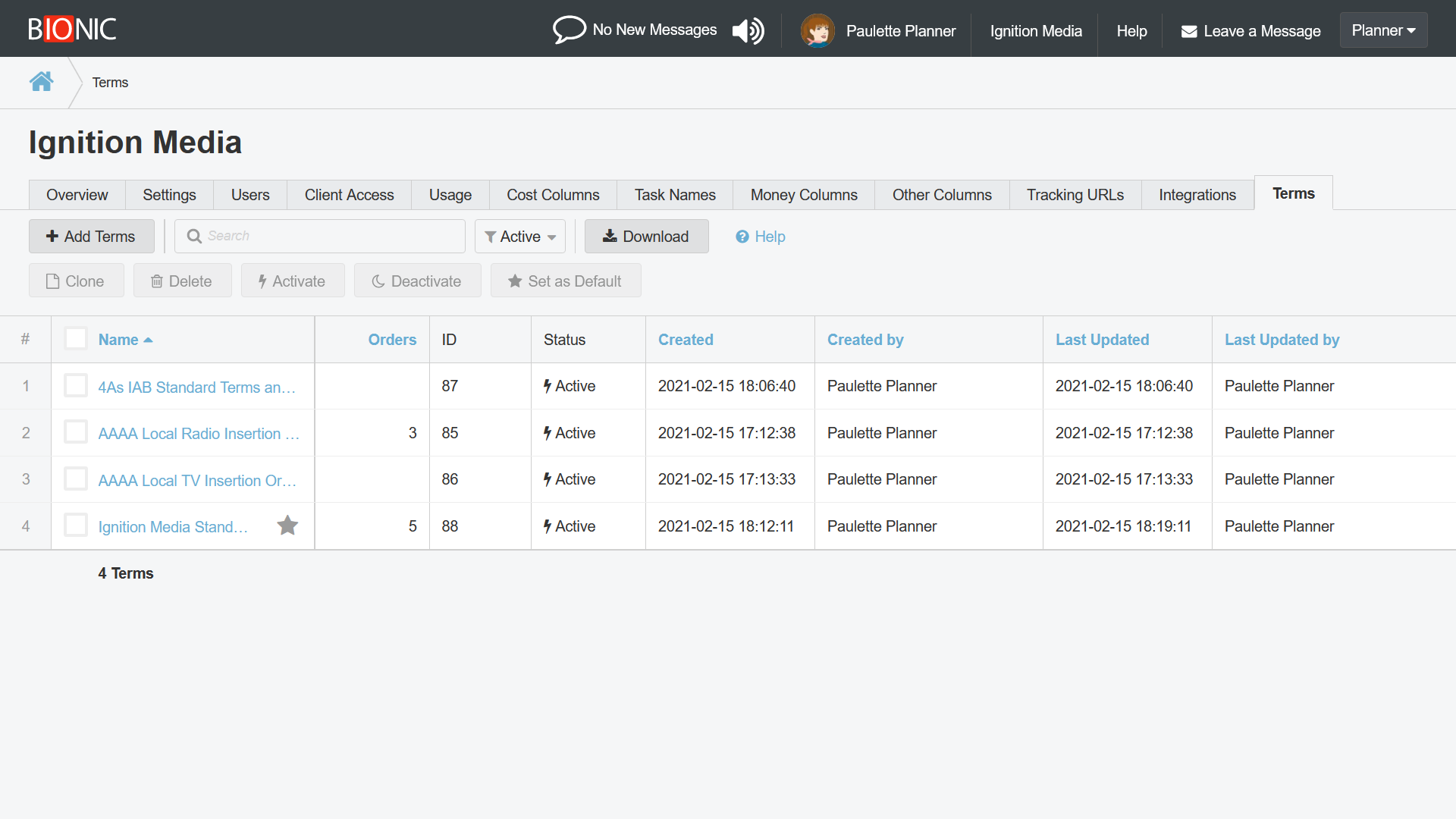Click the Delete button

pyautogui.click(x=183, y=281)
